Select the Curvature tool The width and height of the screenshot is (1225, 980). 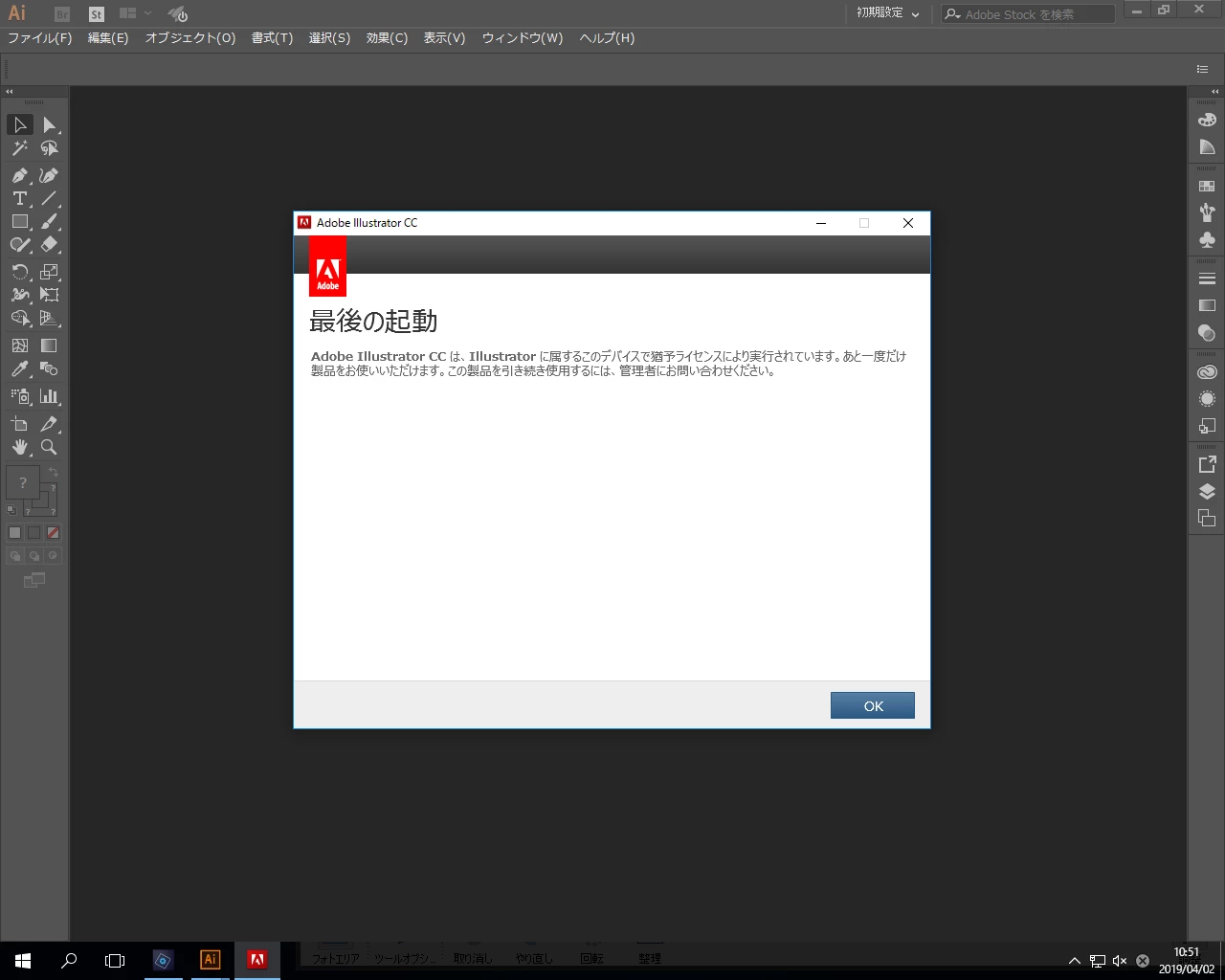(x=50, y=176)
